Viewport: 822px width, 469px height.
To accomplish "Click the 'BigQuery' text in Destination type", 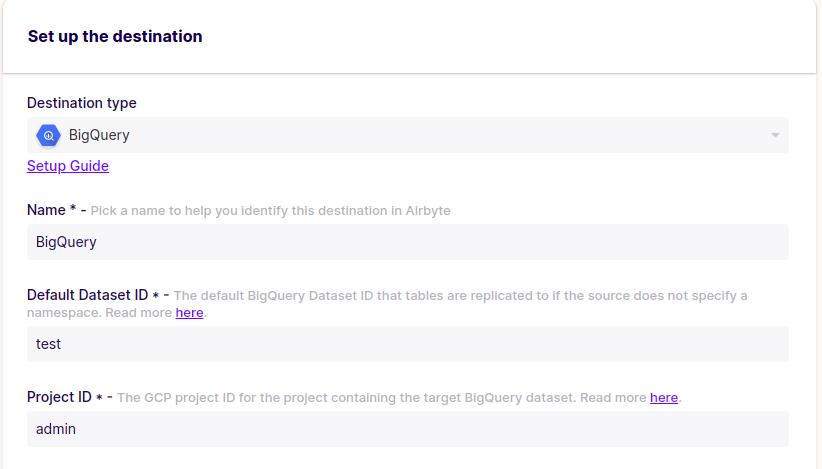I will tap(99, 135).
